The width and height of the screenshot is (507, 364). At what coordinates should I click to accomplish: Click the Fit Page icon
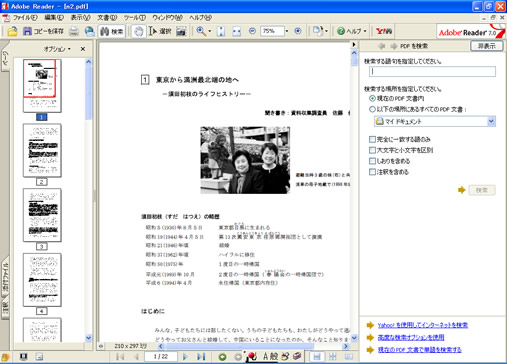click(221, 31)
